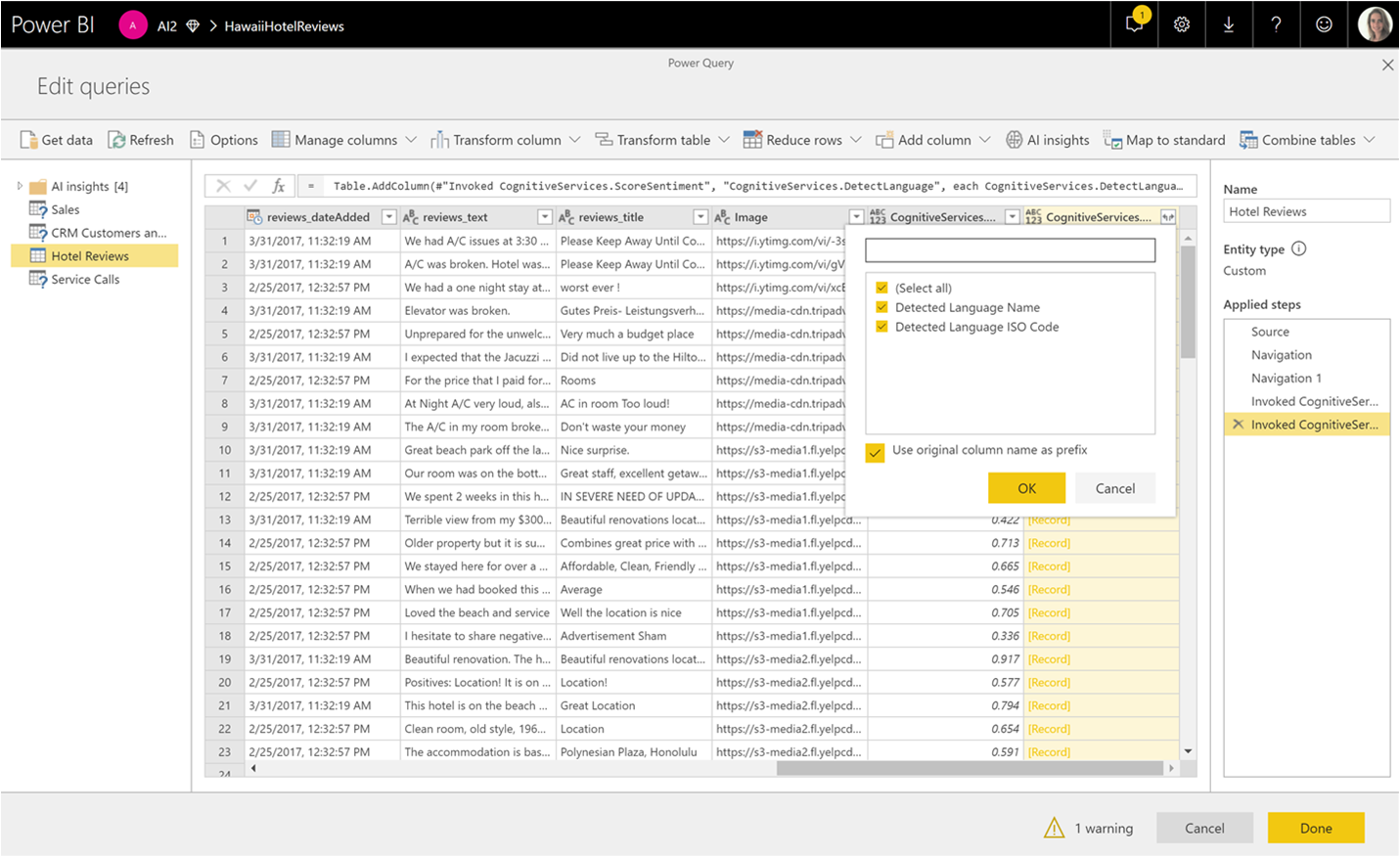This screenshot has height=857, width=1400.
Task: Toggle the Detected Language ISO Code checkbox
Action: pyautogui.click(x=881, y=327)
